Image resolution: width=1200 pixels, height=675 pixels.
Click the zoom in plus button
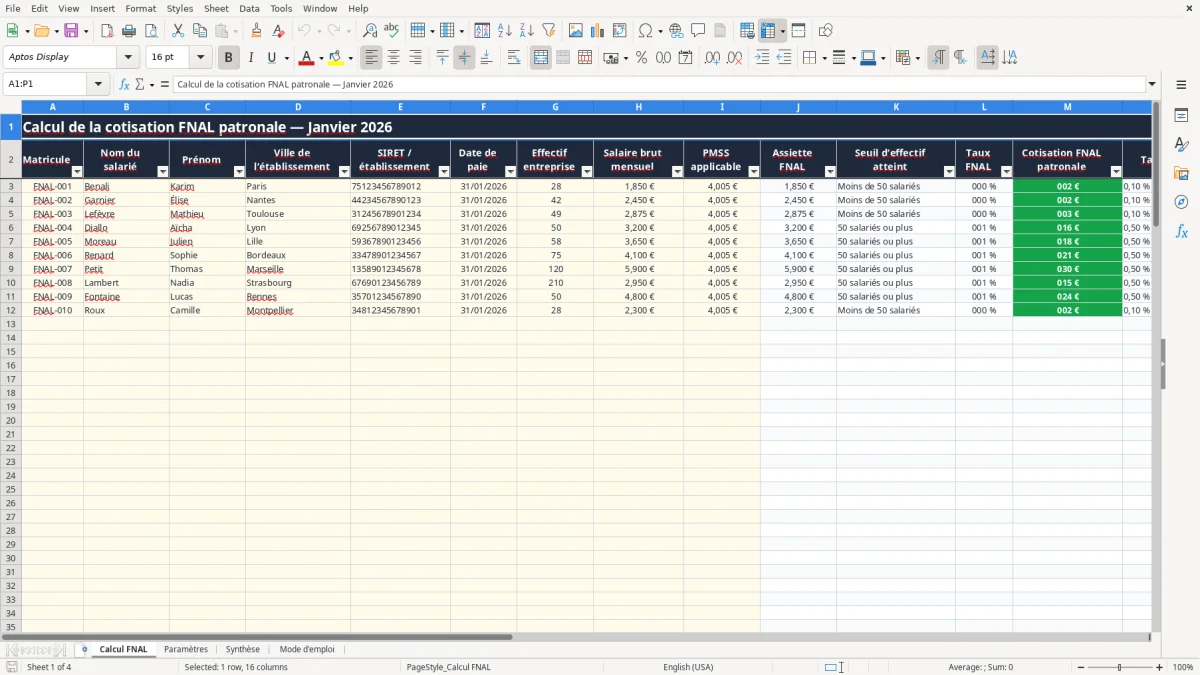pos(1160,667)
